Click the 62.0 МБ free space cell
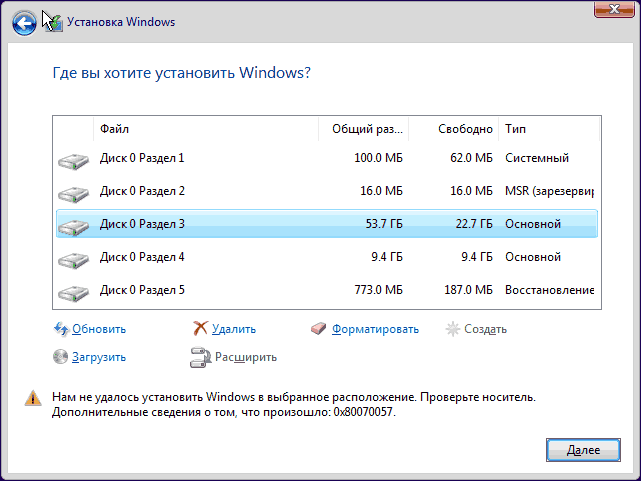Image resolution: width=641 pixels, height=481 pixels. (x=471, y=158)
